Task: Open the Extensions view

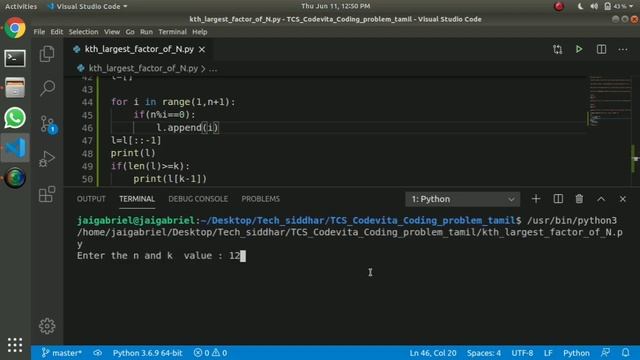Action: point(47,194)
